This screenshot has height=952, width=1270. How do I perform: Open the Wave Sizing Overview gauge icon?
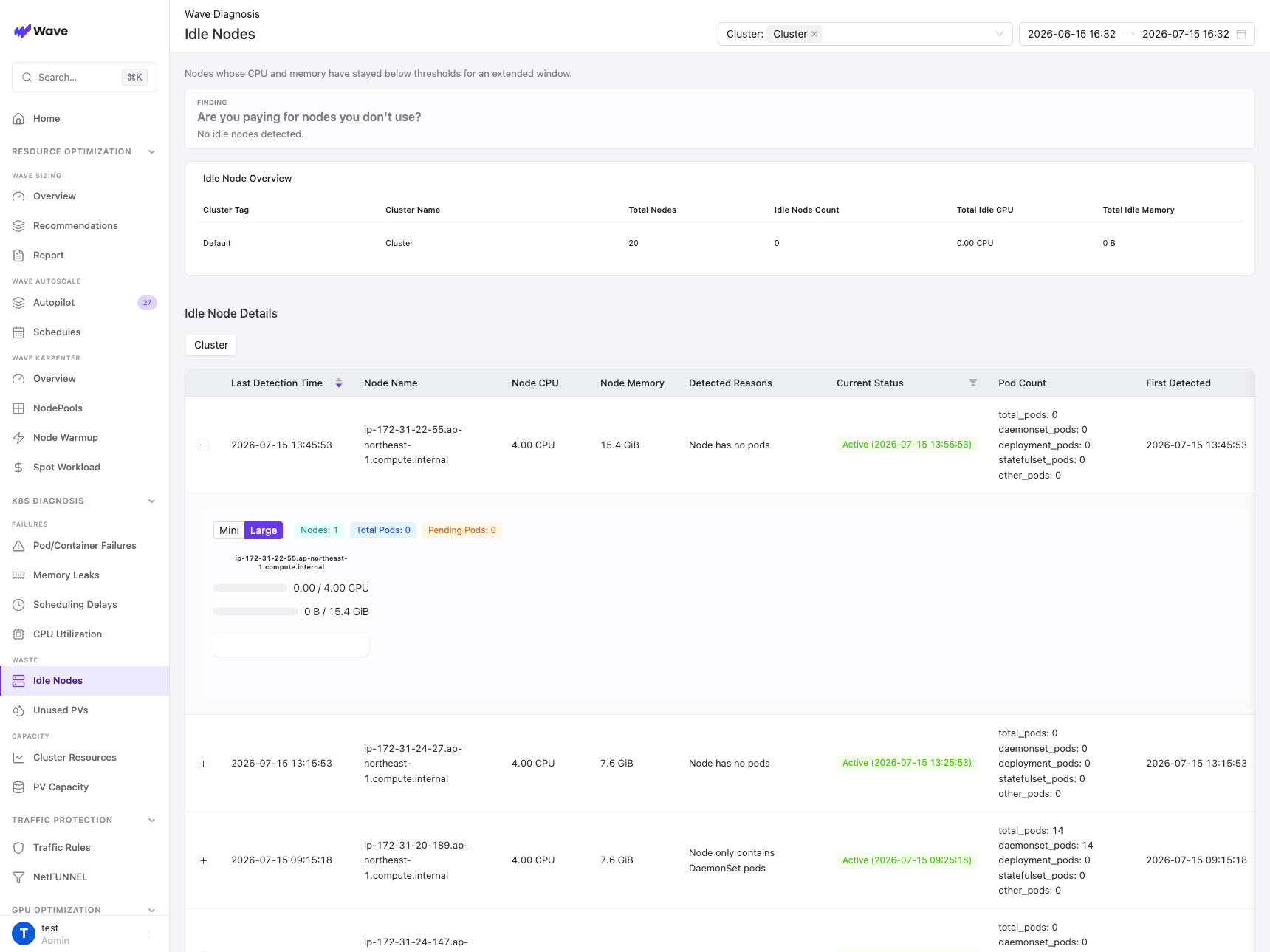click(x=18, y=196)
